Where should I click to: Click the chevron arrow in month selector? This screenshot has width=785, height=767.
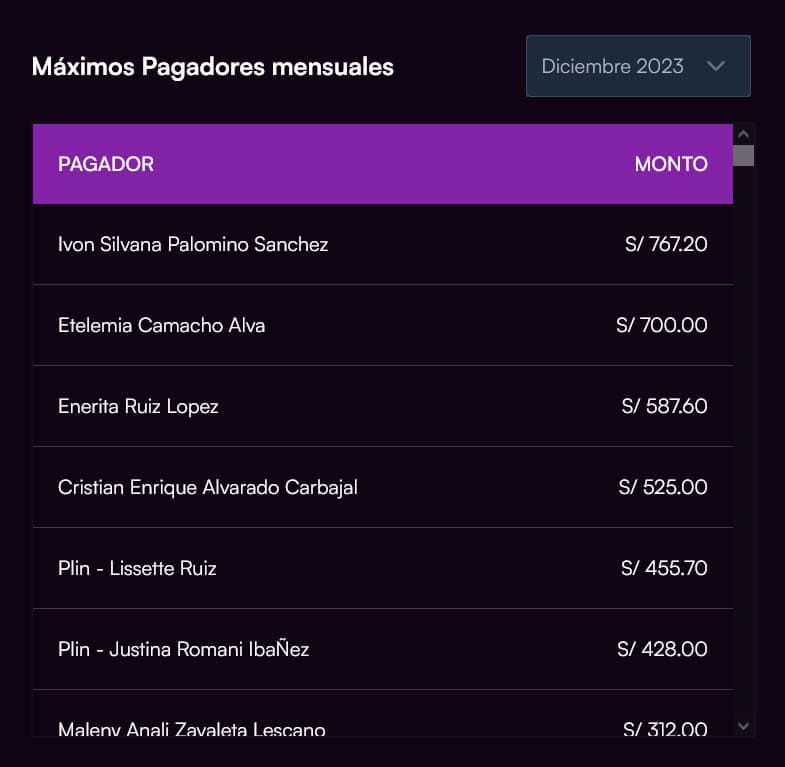(715, 66)
